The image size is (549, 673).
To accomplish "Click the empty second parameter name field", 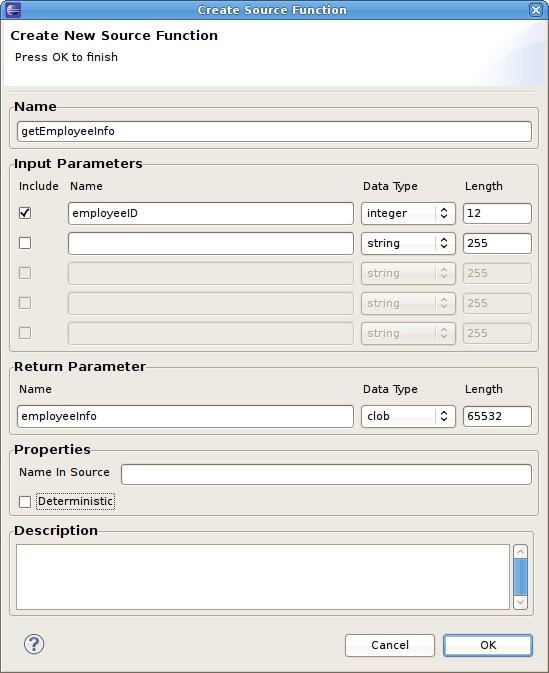I will [211, 243].
